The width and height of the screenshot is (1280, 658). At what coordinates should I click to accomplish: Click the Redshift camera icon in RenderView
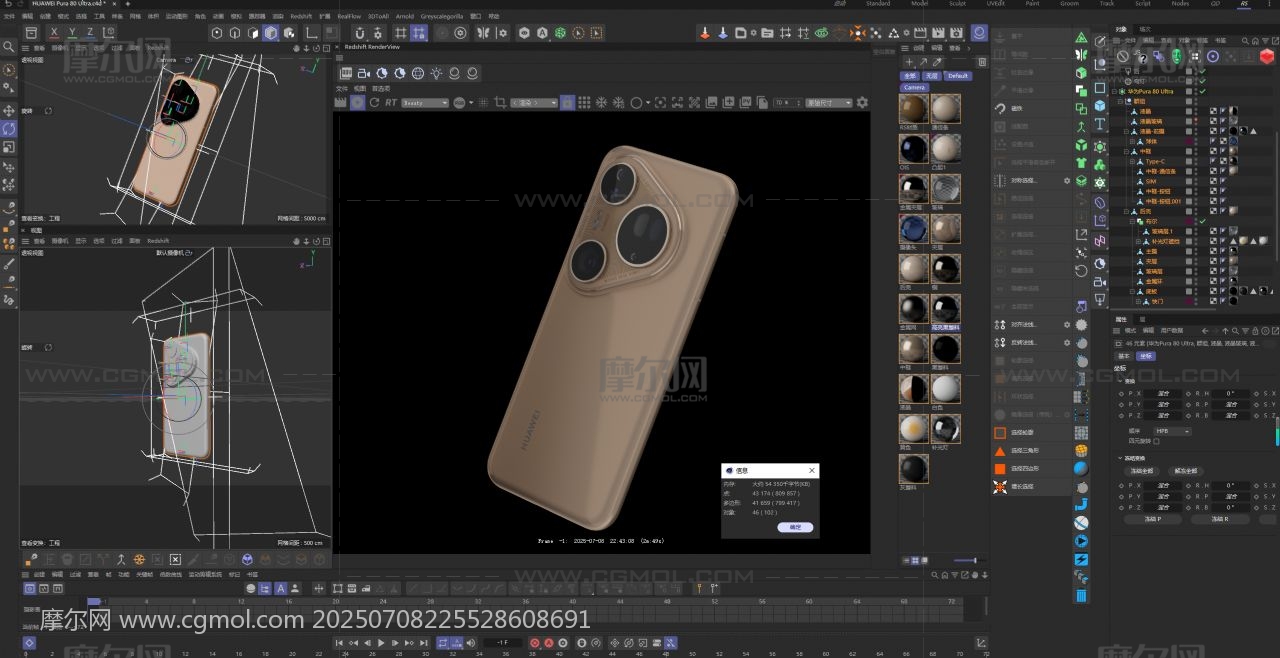pos(364,73)
